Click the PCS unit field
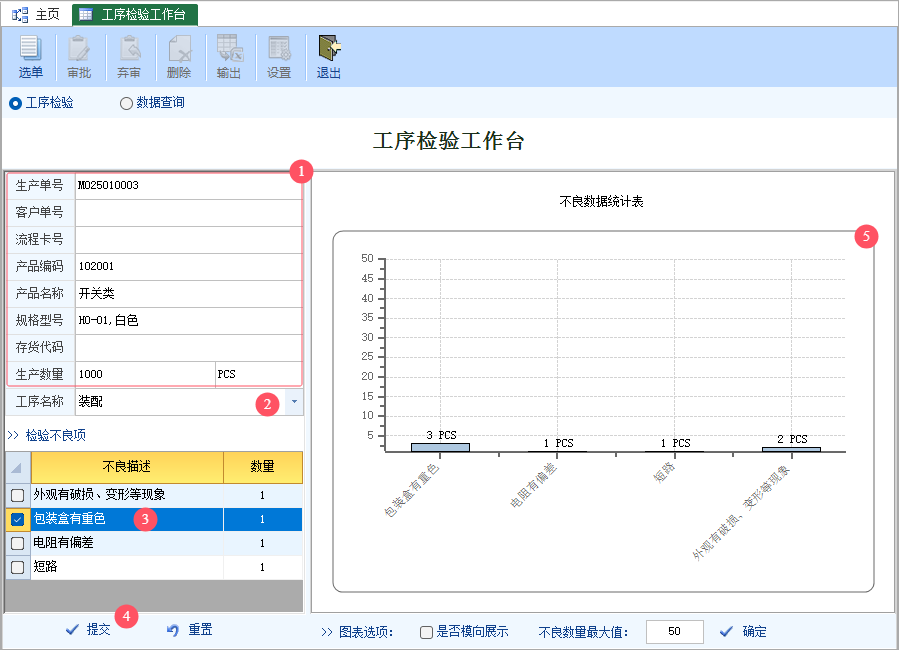899x650 pixels. pyautogui.click(x=259, y=374)
